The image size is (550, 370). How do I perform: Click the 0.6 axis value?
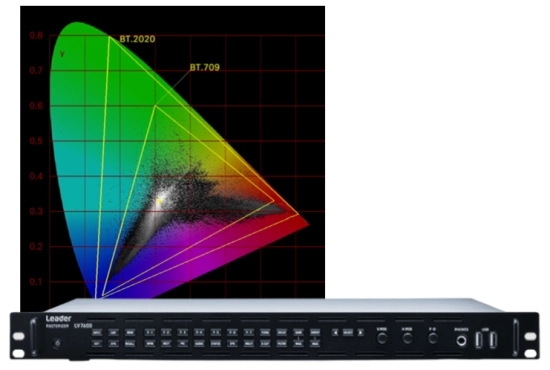[36, 106]
